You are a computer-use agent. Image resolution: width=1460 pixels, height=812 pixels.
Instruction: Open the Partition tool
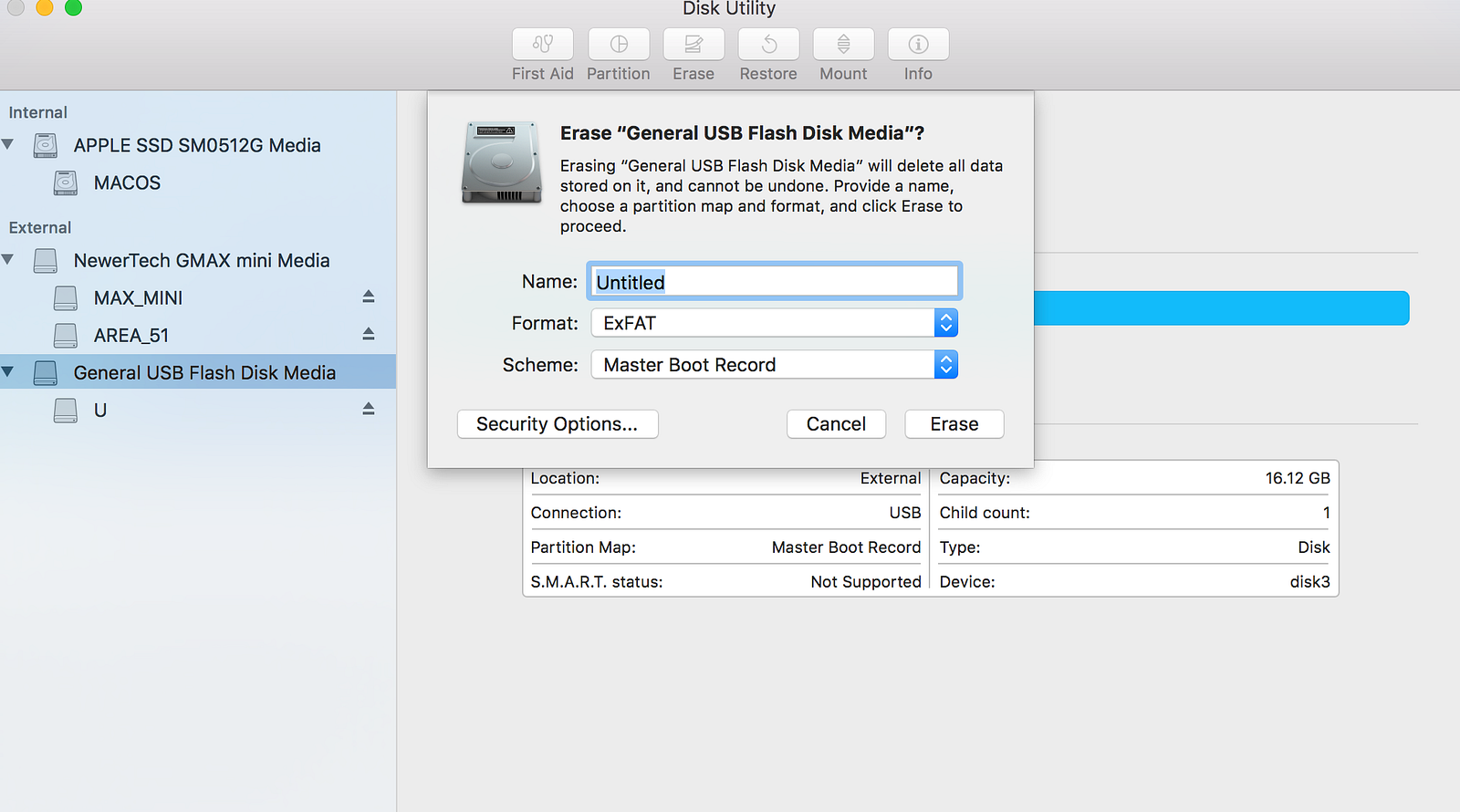point(619,44)
